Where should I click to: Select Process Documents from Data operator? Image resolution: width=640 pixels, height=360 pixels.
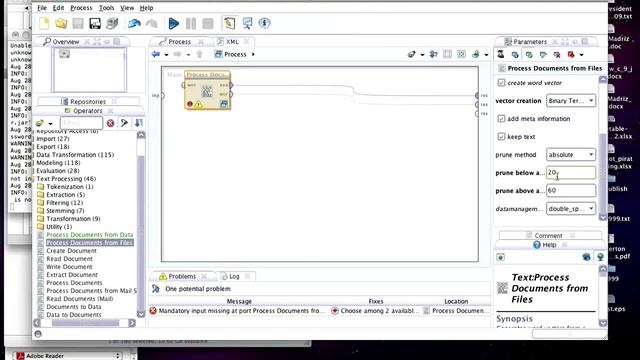pos(89,235)
